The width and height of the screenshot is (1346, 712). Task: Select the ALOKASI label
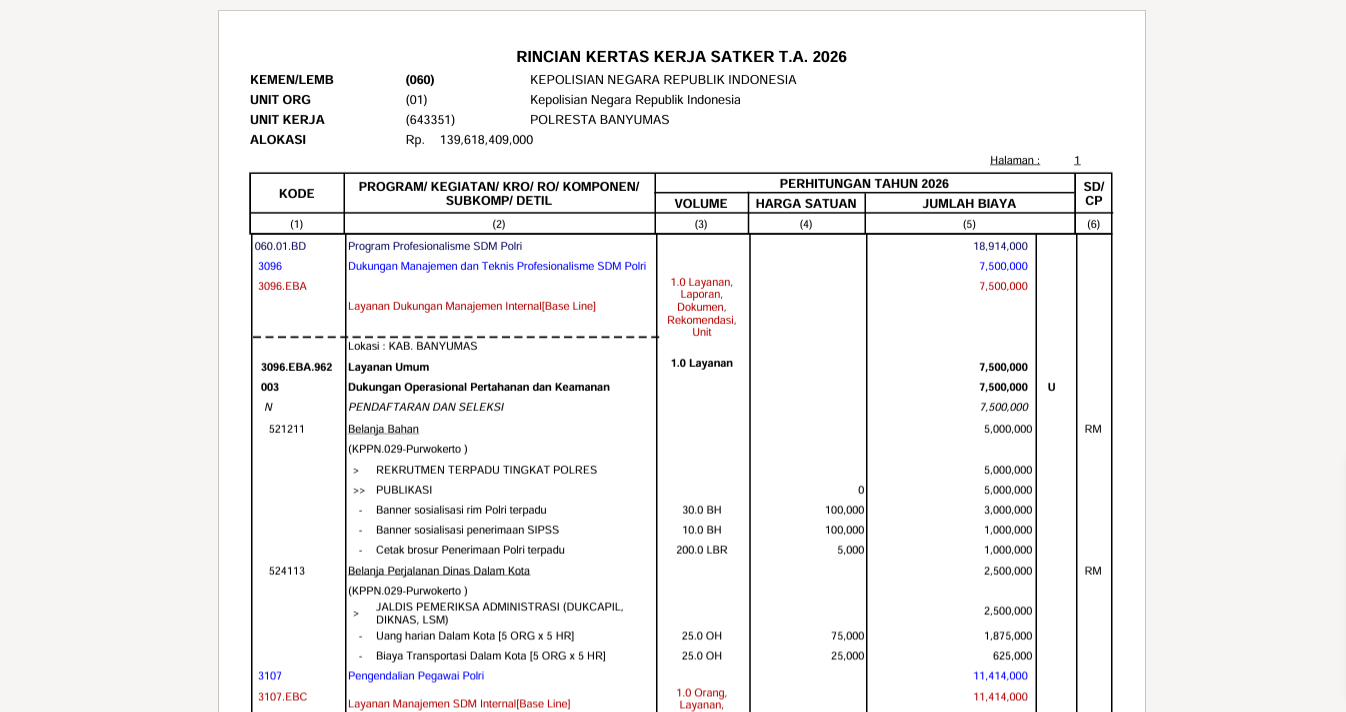[x=278, y=140]
